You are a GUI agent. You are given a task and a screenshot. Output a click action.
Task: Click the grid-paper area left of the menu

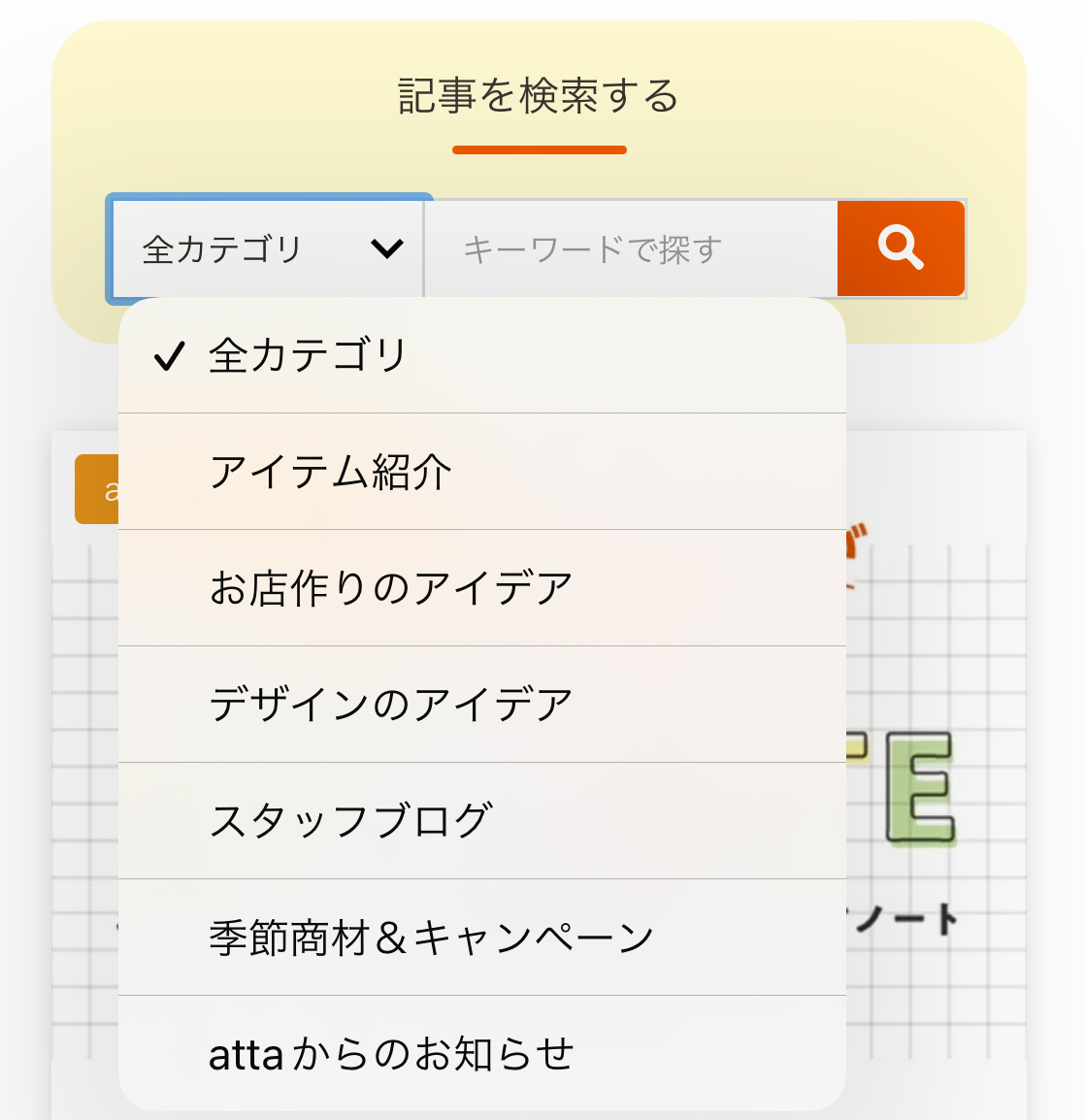point(84,786)
